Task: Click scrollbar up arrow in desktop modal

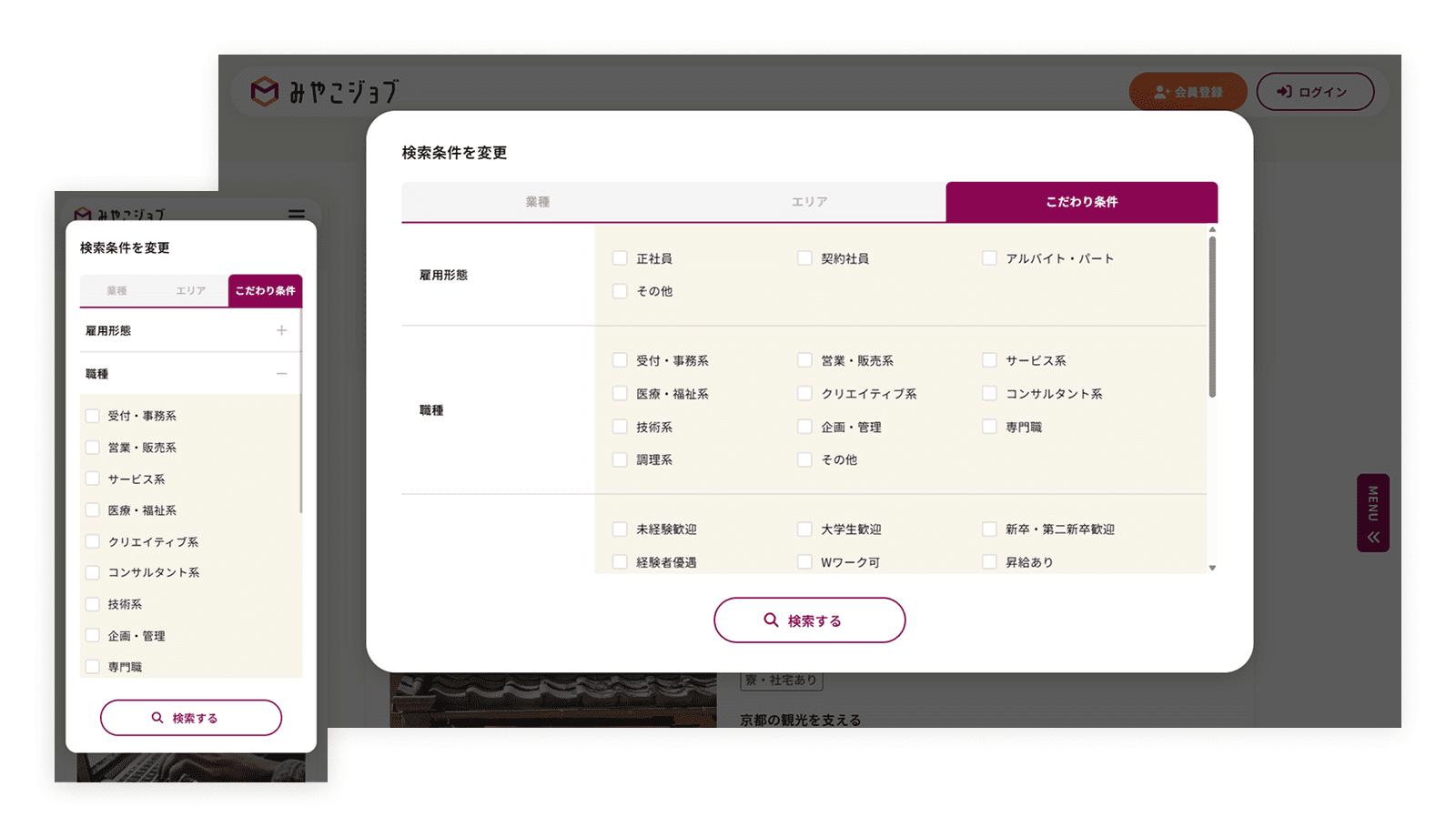Action: tap(1212, 230)
